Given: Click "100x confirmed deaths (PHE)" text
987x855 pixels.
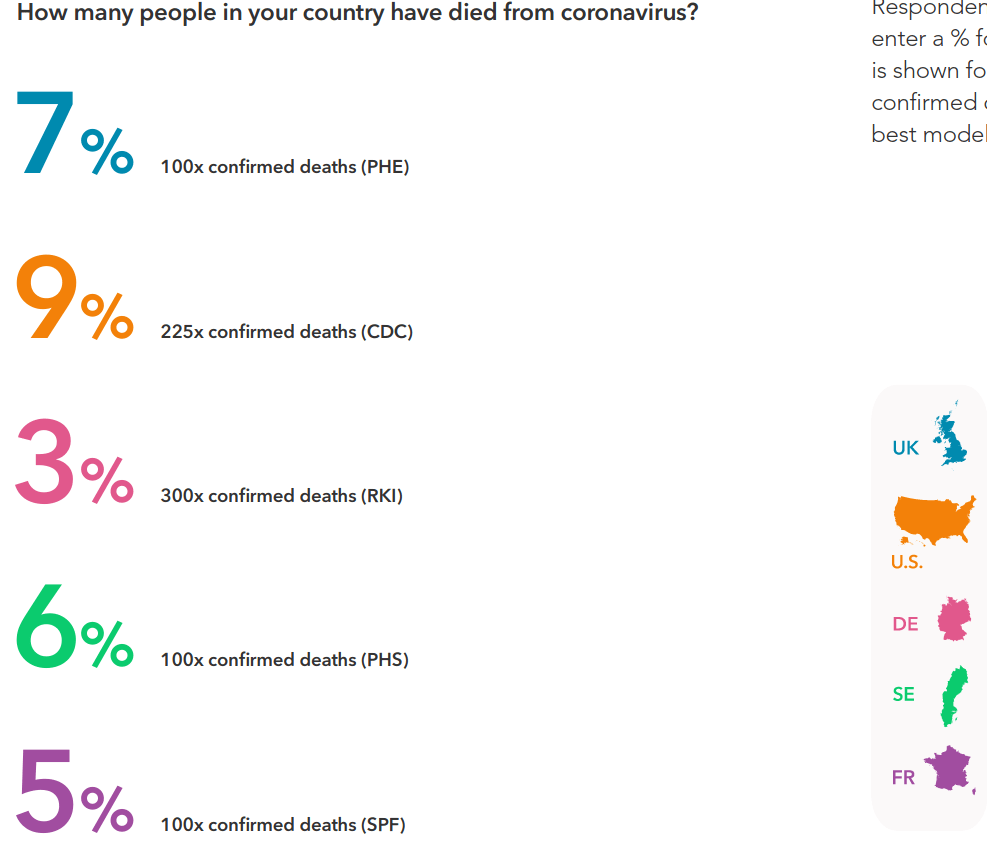Looking at the screenshot, I should (x=285, y=167).
